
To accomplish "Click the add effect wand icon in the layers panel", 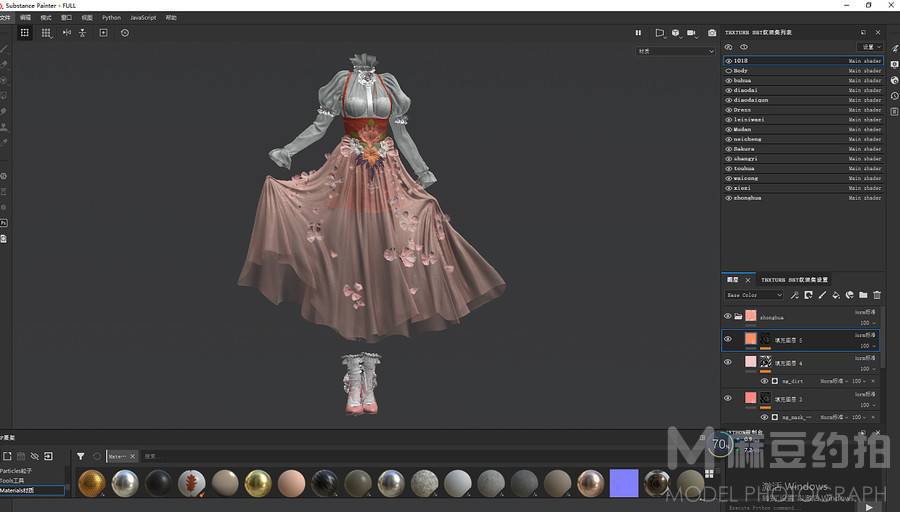I will [794, 295].
